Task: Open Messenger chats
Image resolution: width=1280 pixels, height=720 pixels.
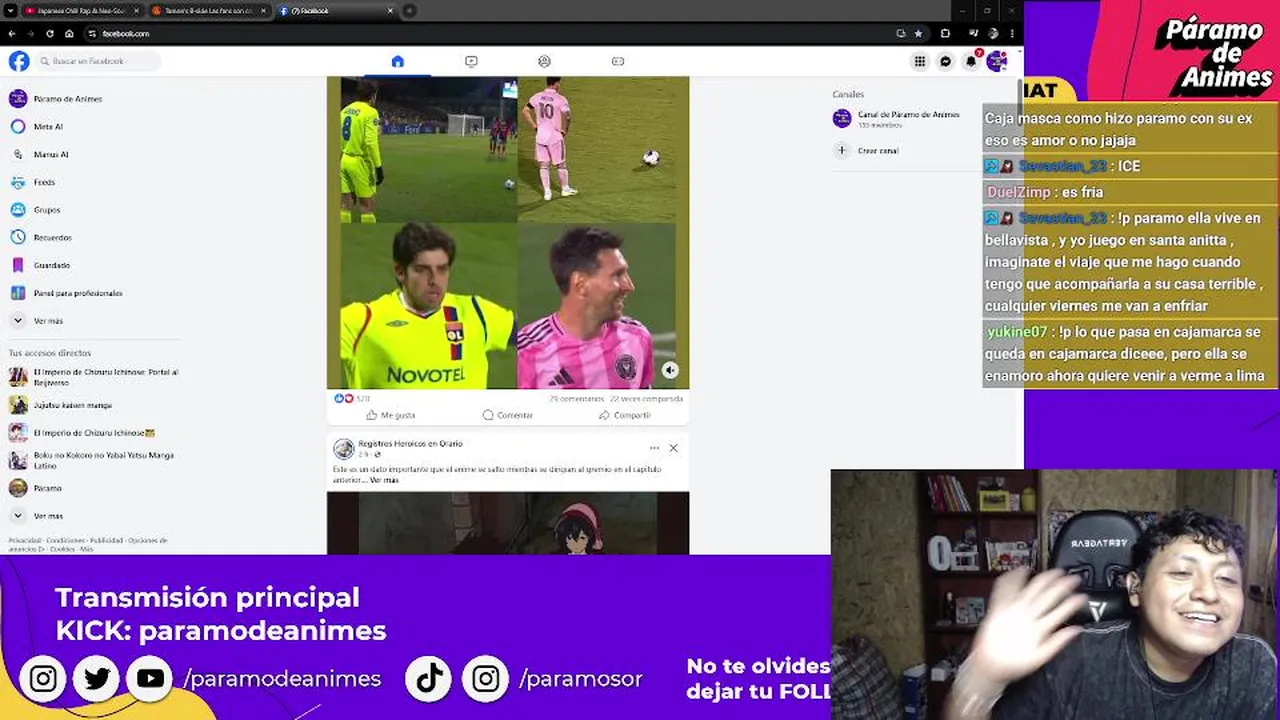Action: pyautogui.click(x=945, y=61)
